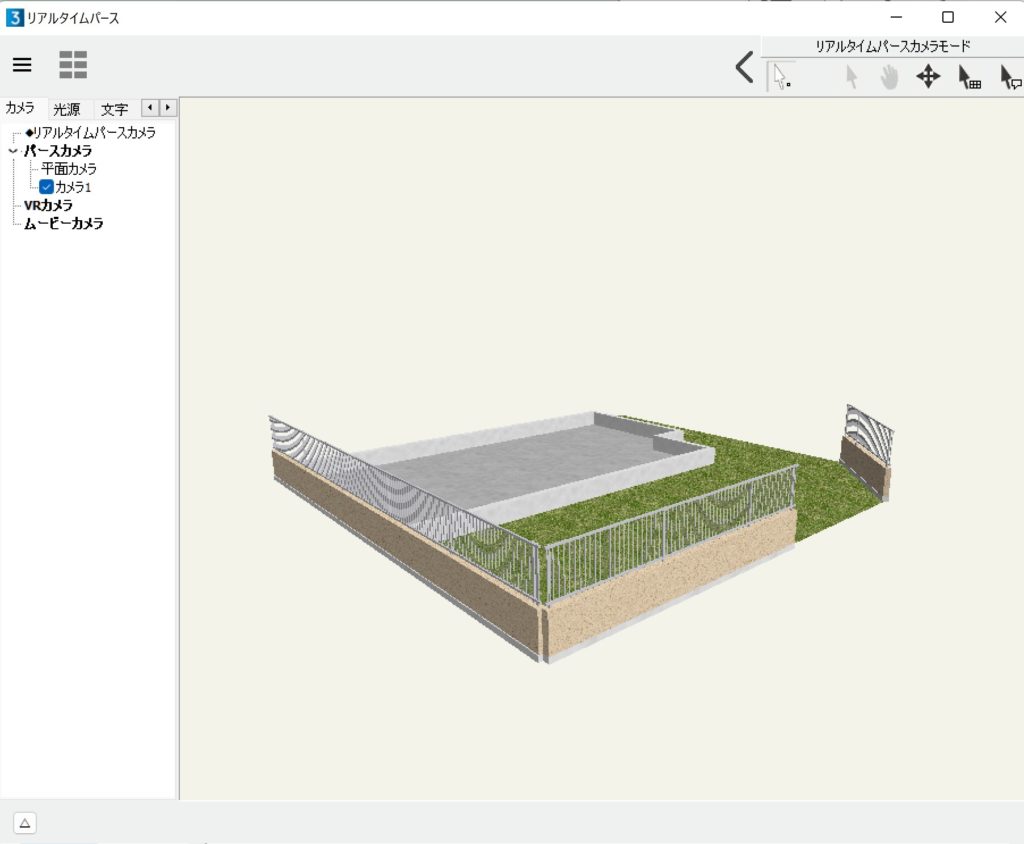Click the left chevron collapse arrow
This screenshot has width=1024, height=844.
[744, 68]
